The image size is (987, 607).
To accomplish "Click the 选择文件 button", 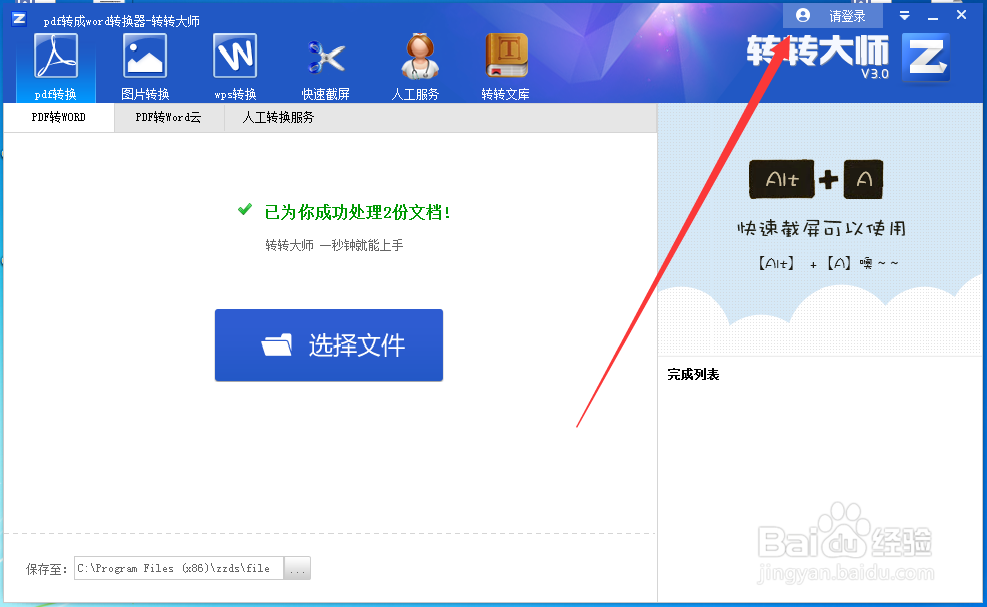I will tap(329, 345).
